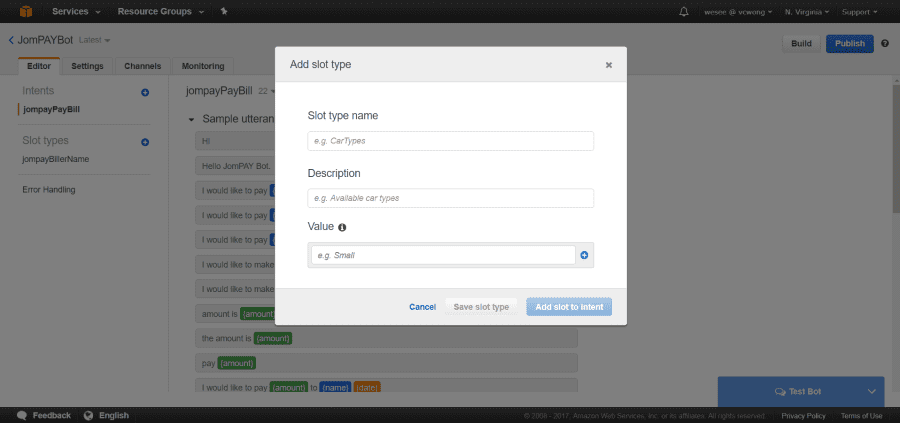Image resolution: width=900 pixels, height=423 pixels.
Task: Select the 'Hello JomPAY Bot.' utterance
Action: pos(235,166)
